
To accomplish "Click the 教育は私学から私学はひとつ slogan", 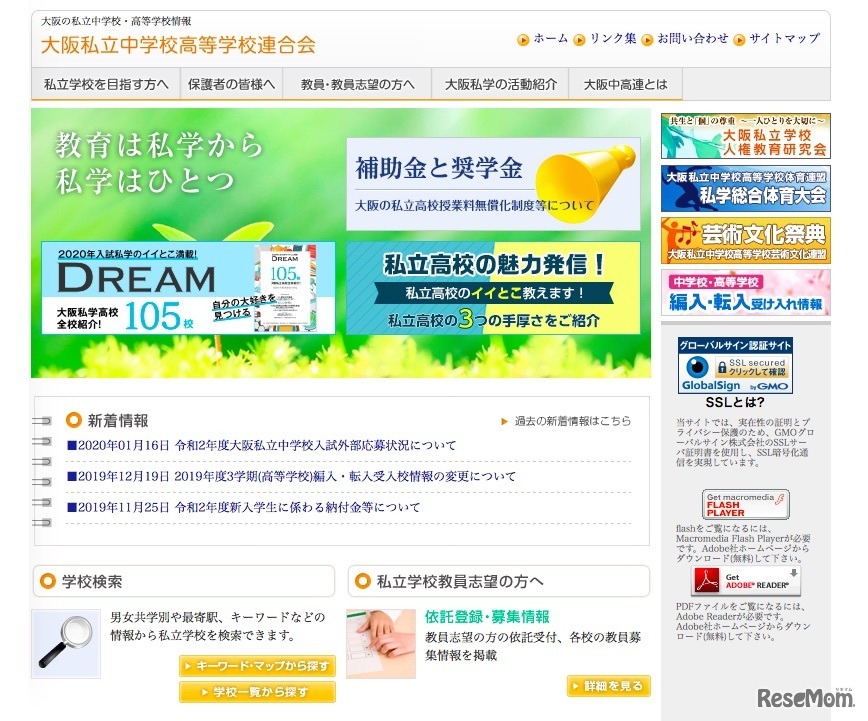I will tap(159, 162).
